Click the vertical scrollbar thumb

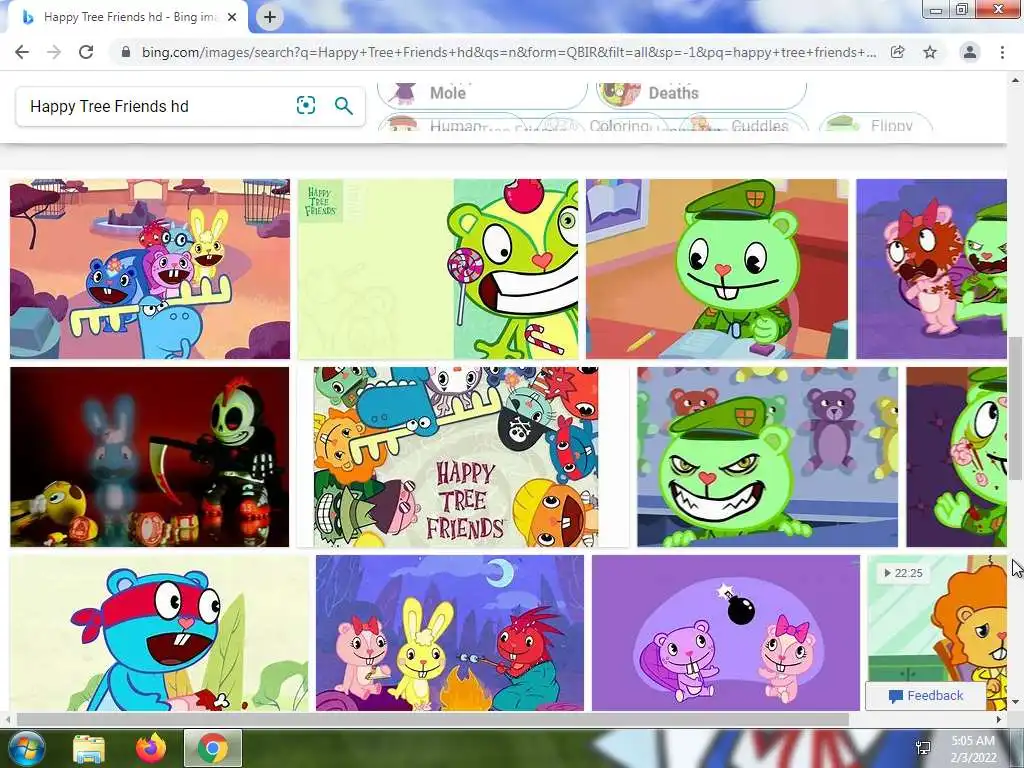coord(1015,409)
